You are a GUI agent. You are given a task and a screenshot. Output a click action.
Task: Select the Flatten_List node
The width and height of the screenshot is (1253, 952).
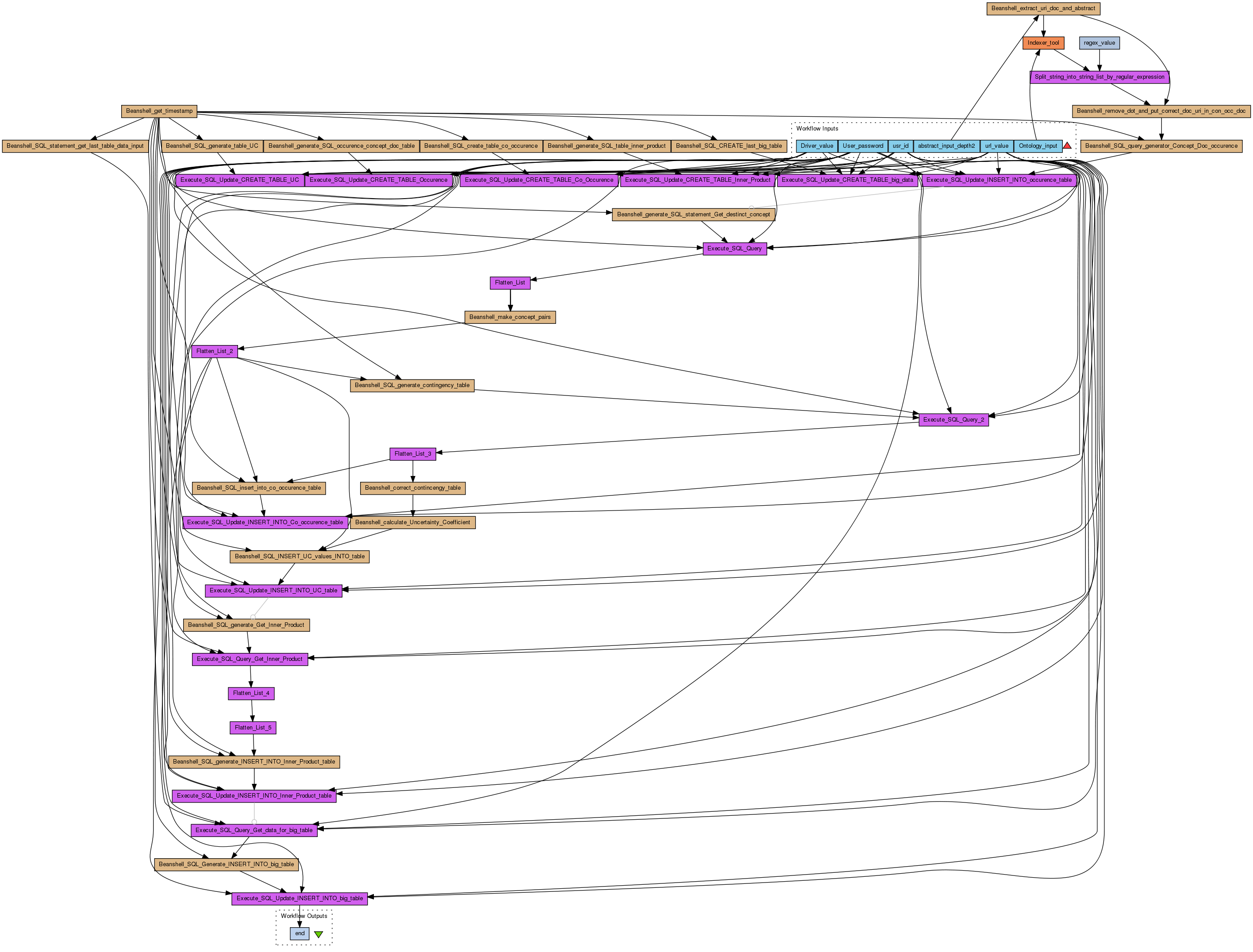[510, 283]
